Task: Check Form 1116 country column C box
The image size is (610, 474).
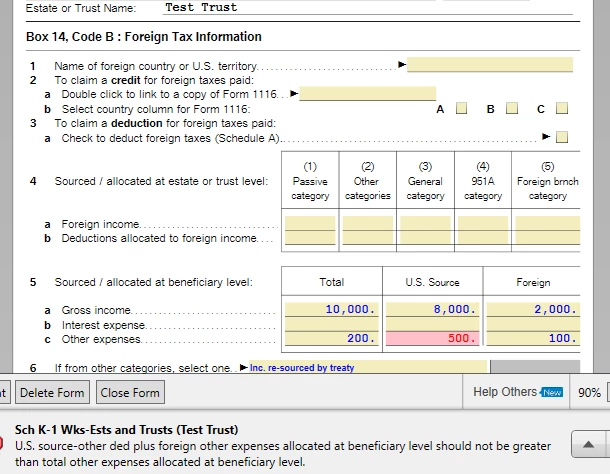Action: 562,108
